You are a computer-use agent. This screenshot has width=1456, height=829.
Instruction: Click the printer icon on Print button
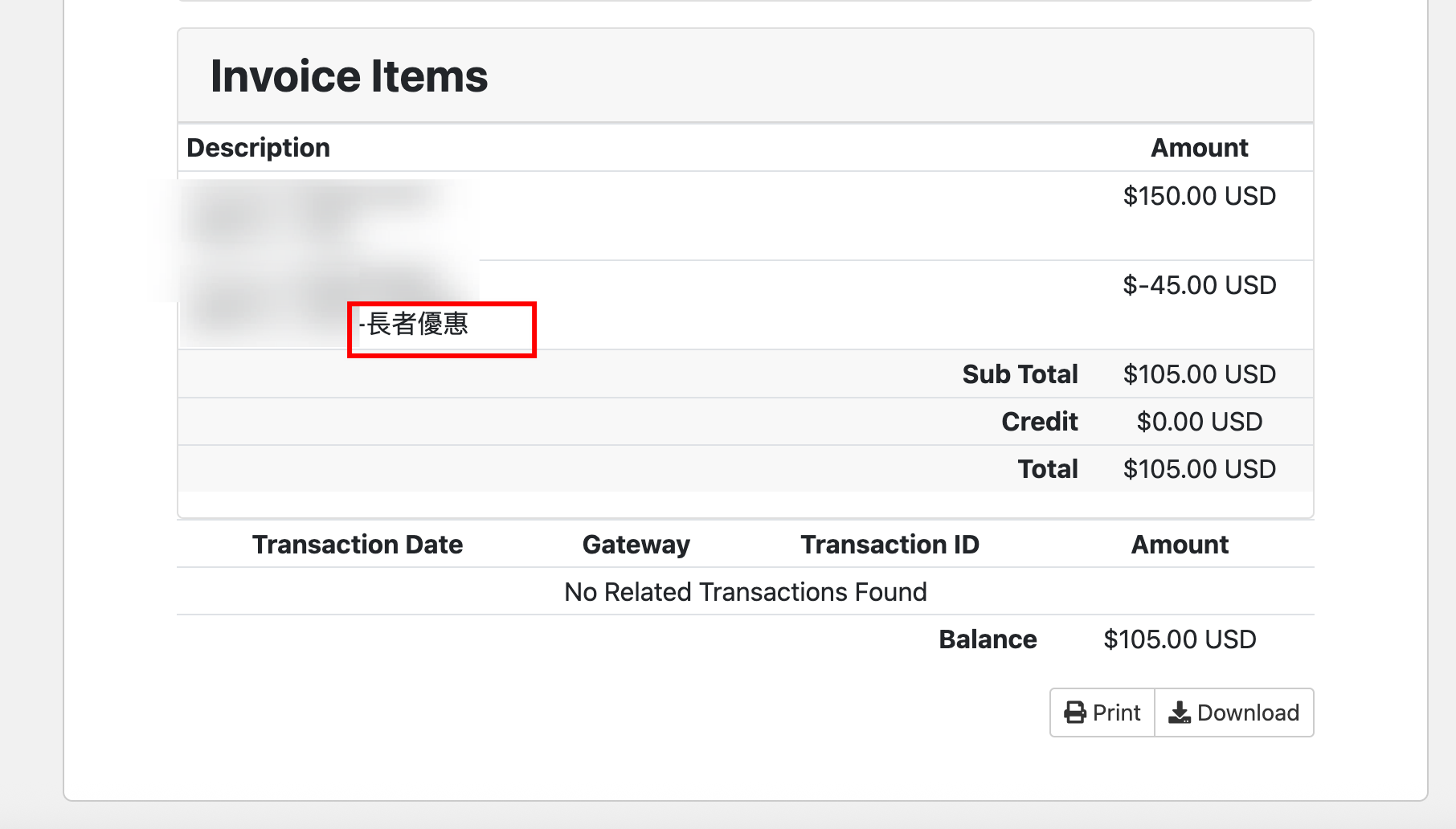coord(1074,713)
